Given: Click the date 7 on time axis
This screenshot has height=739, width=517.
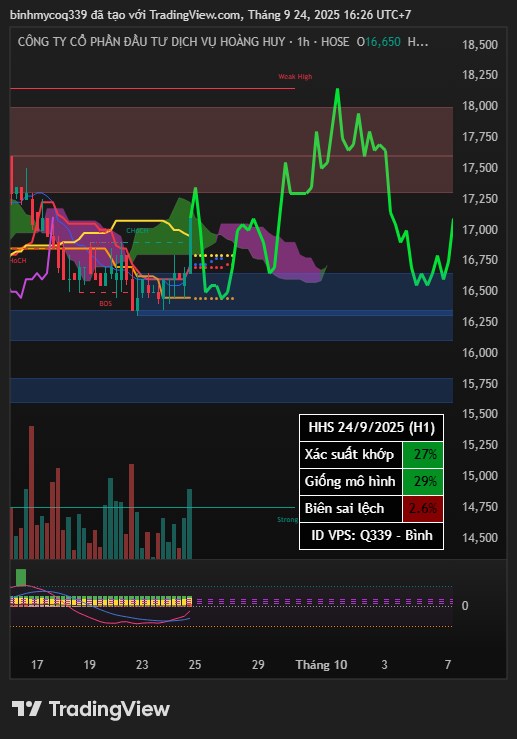Looking at the screenshot, I should coord(448,665).
